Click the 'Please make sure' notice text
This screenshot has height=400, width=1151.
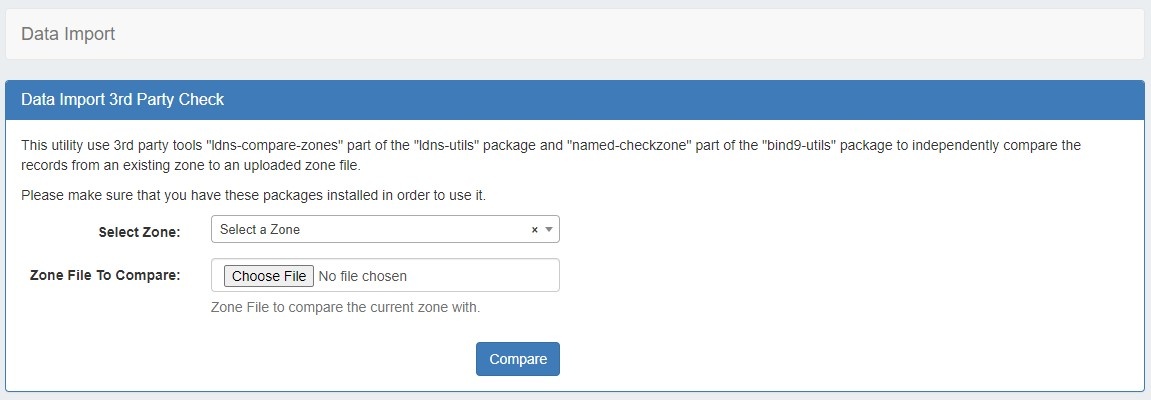click(253, 194)
